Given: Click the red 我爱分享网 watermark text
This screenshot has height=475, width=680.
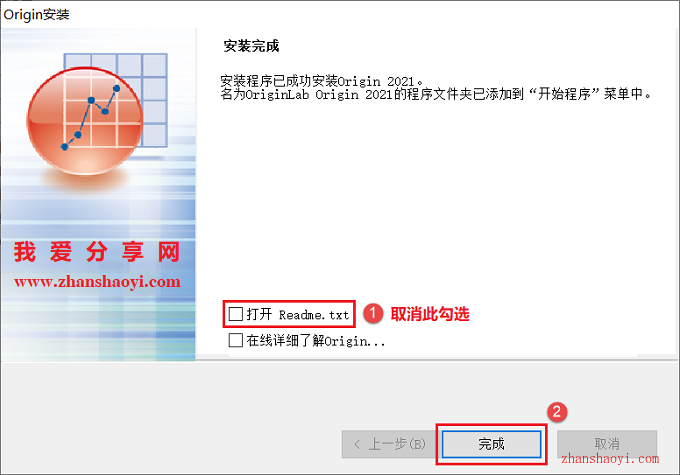Looking at the screenshot, I should pos(97,252).
